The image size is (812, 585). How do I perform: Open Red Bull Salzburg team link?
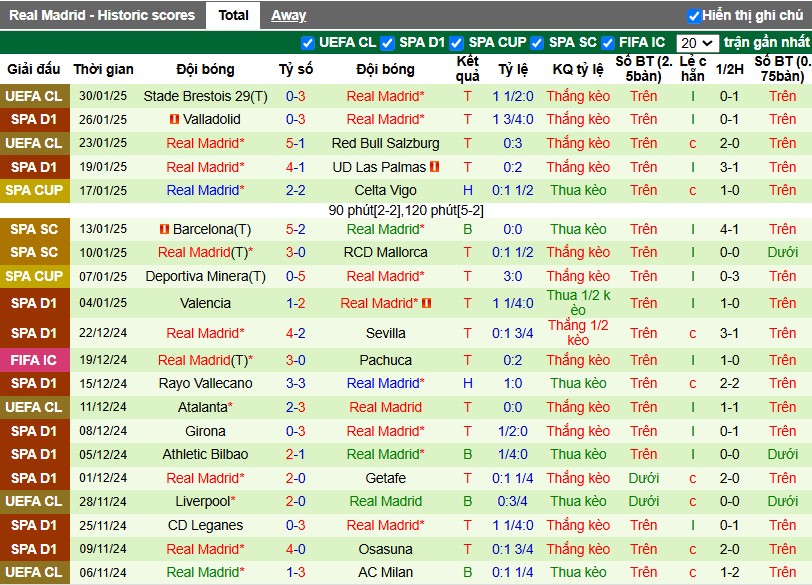point(385,143)
